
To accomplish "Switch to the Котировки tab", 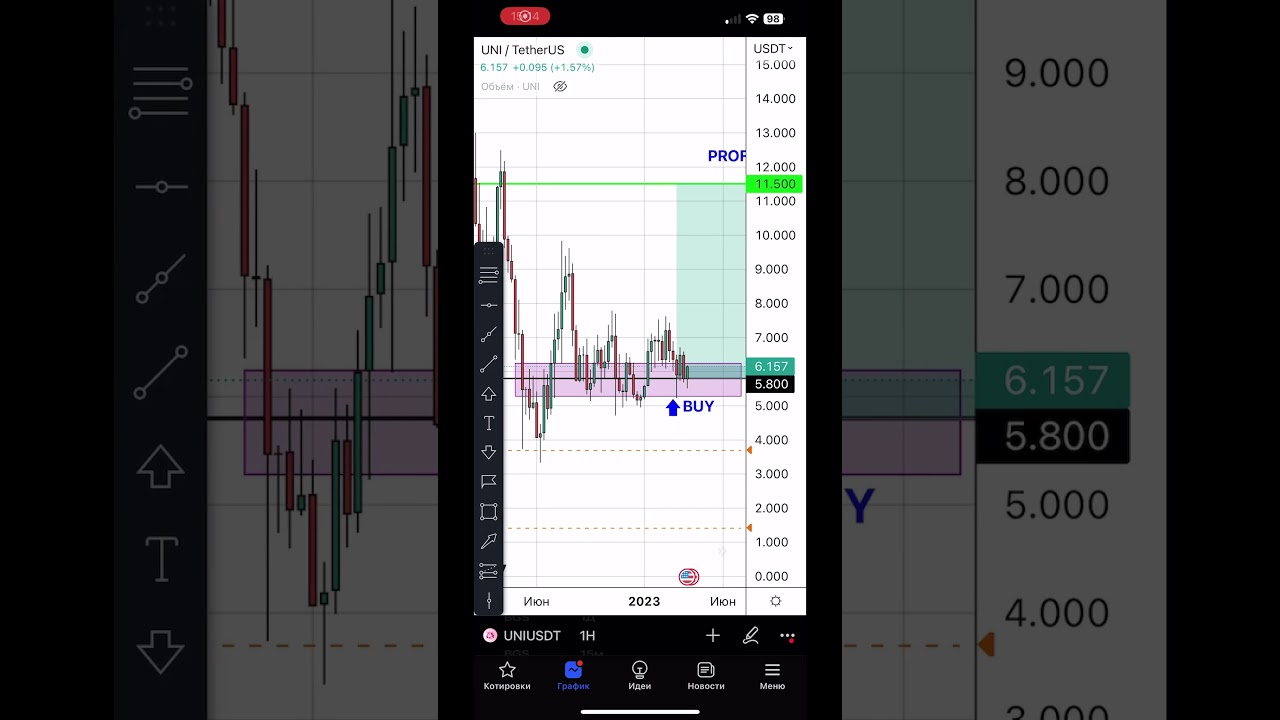I will [507, 675].
